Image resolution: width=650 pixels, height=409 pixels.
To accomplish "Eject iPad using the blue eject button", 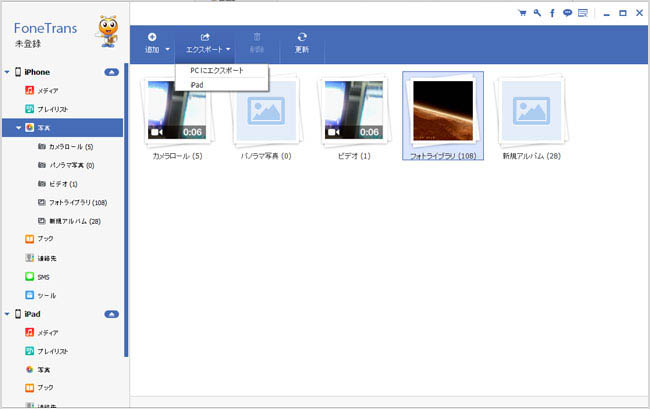I will tap(111, 314).
